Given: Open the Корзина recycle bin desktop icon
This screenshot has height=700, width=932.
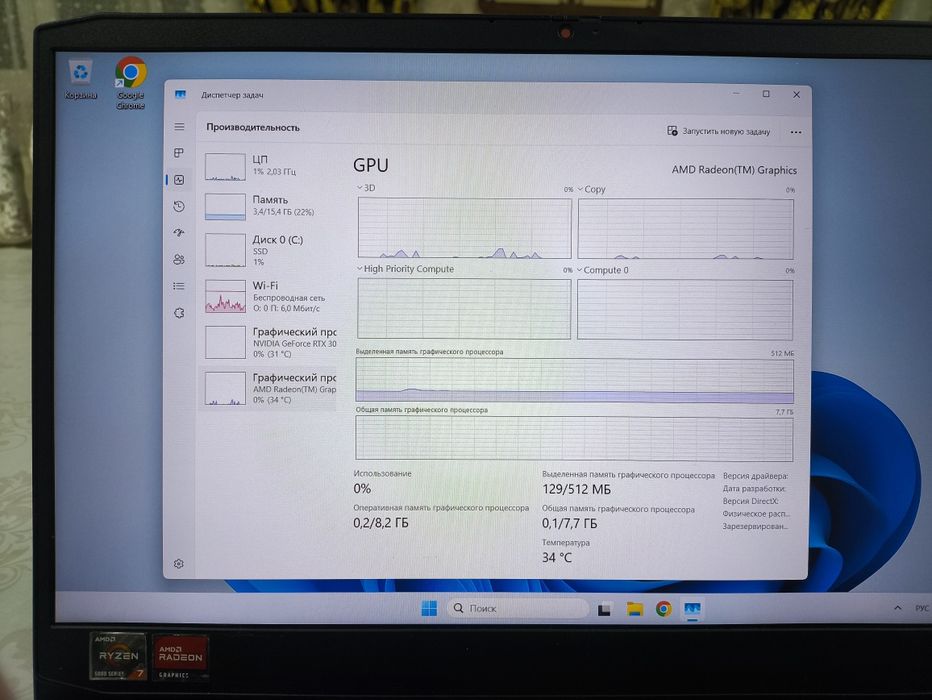Looking at the screenshot, I should coord(80,80).
